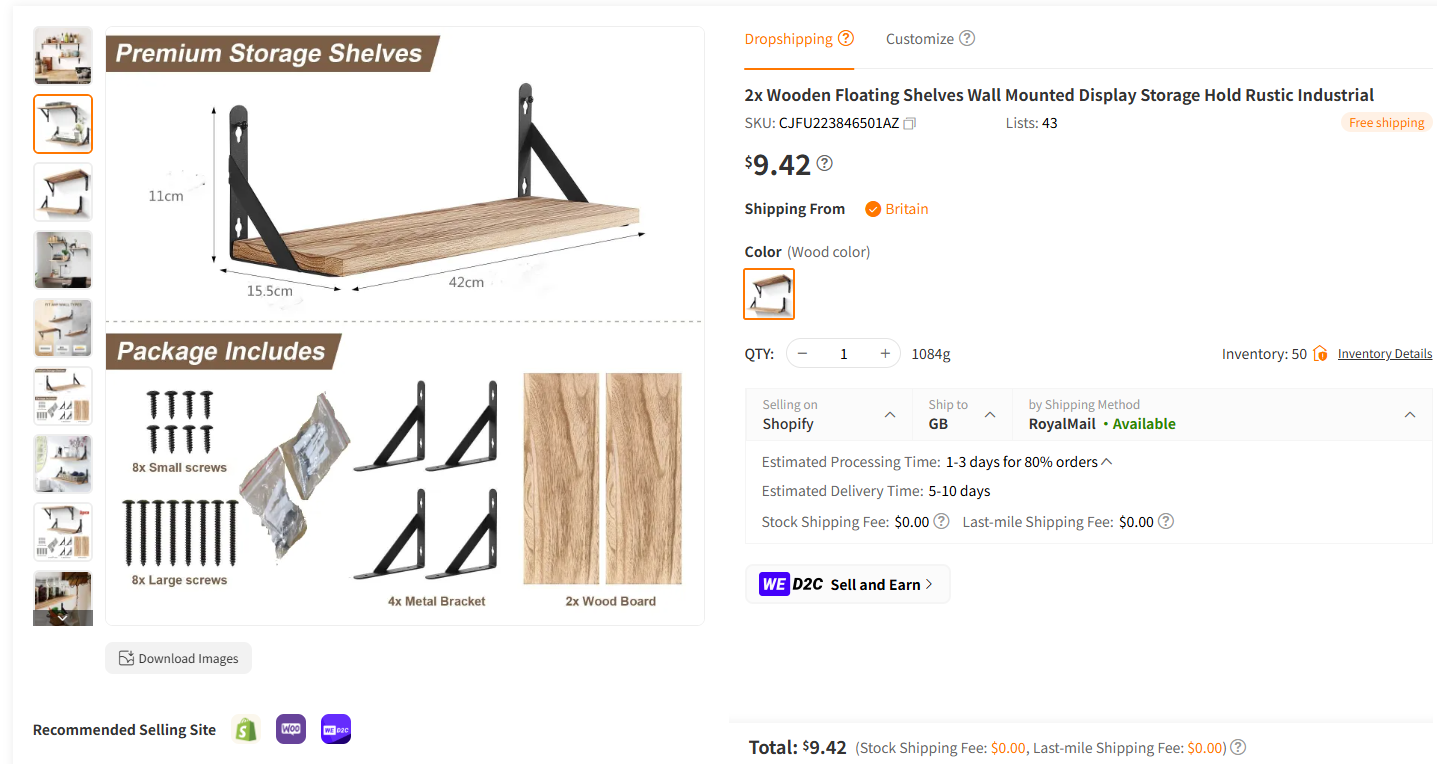Select the WE D2C recommended selling site icon
This screenshot has width=1437, height=764.
[x=335, y=729]
